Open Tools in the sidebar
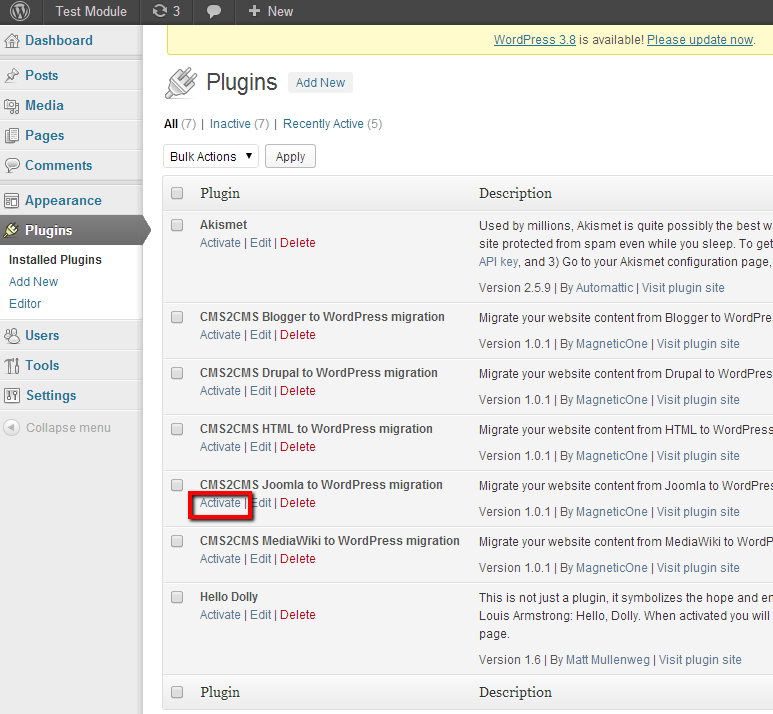This screenshot has height=714, width=773. pyautogui.click(x=42, y=365)
